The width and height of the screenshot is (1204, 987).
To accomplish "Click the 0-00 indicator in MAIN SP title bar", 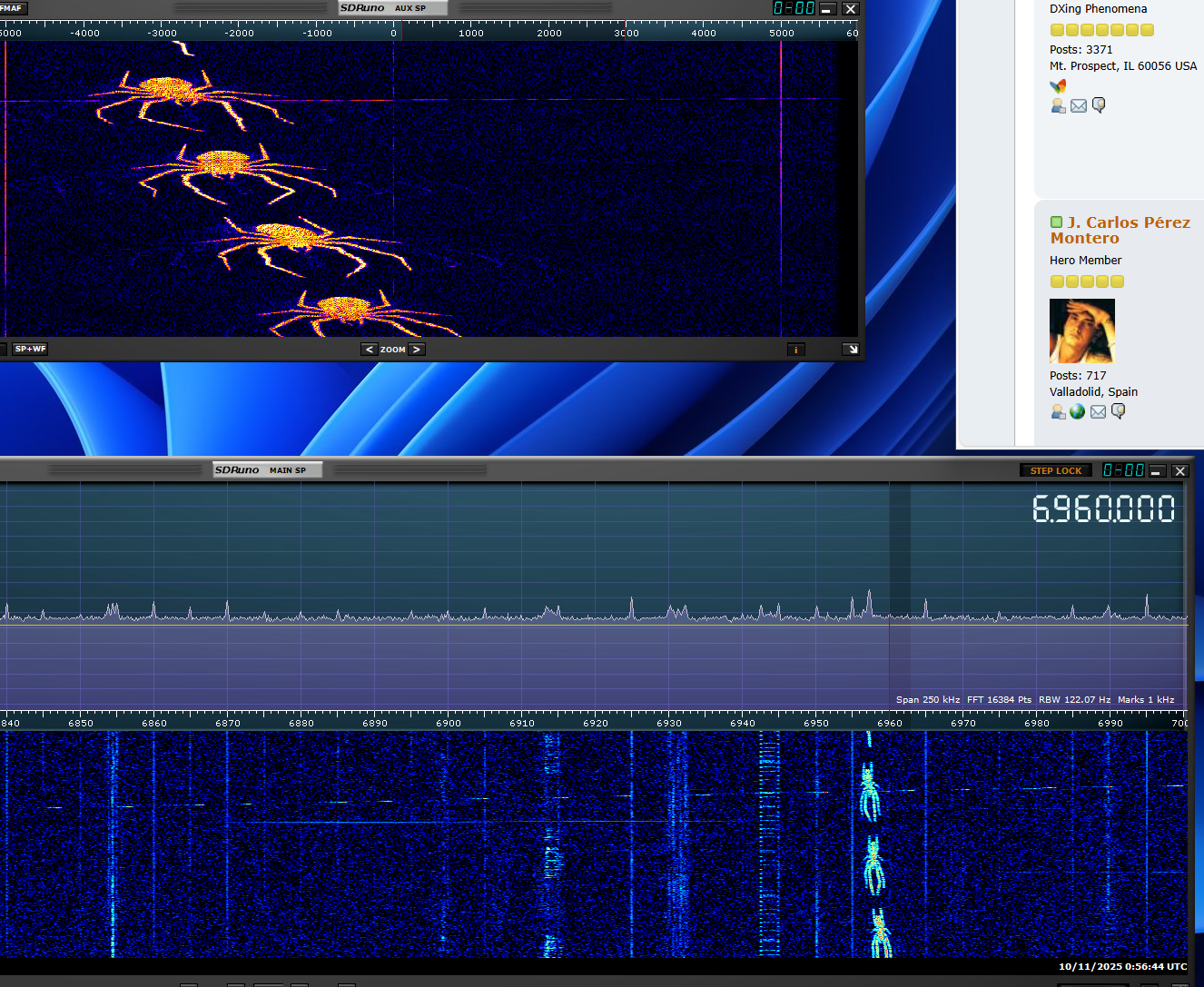I will 1123,470.
